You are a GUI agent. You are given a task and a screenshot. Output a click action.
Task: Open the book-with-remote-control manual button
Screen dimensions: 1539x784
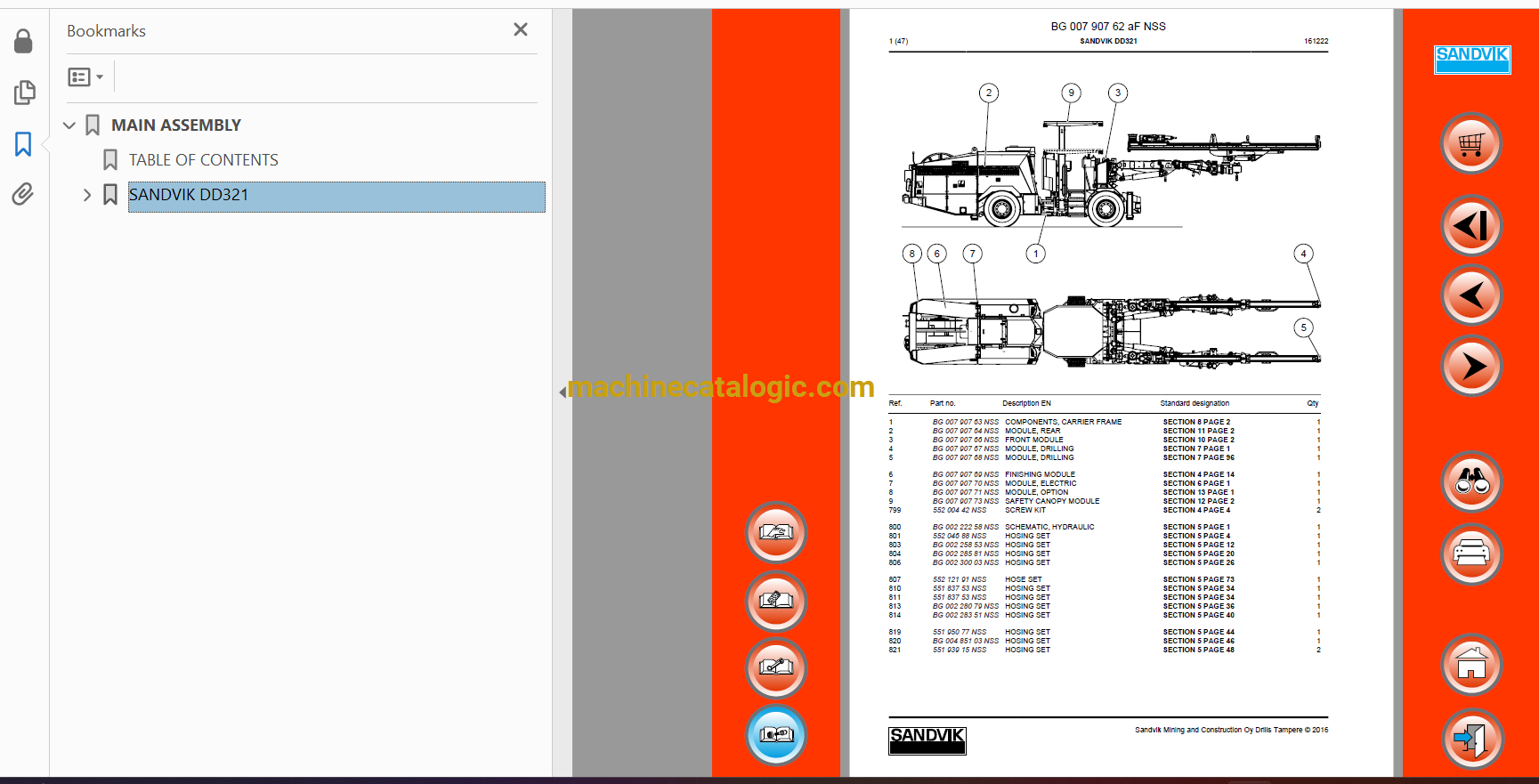776,602
